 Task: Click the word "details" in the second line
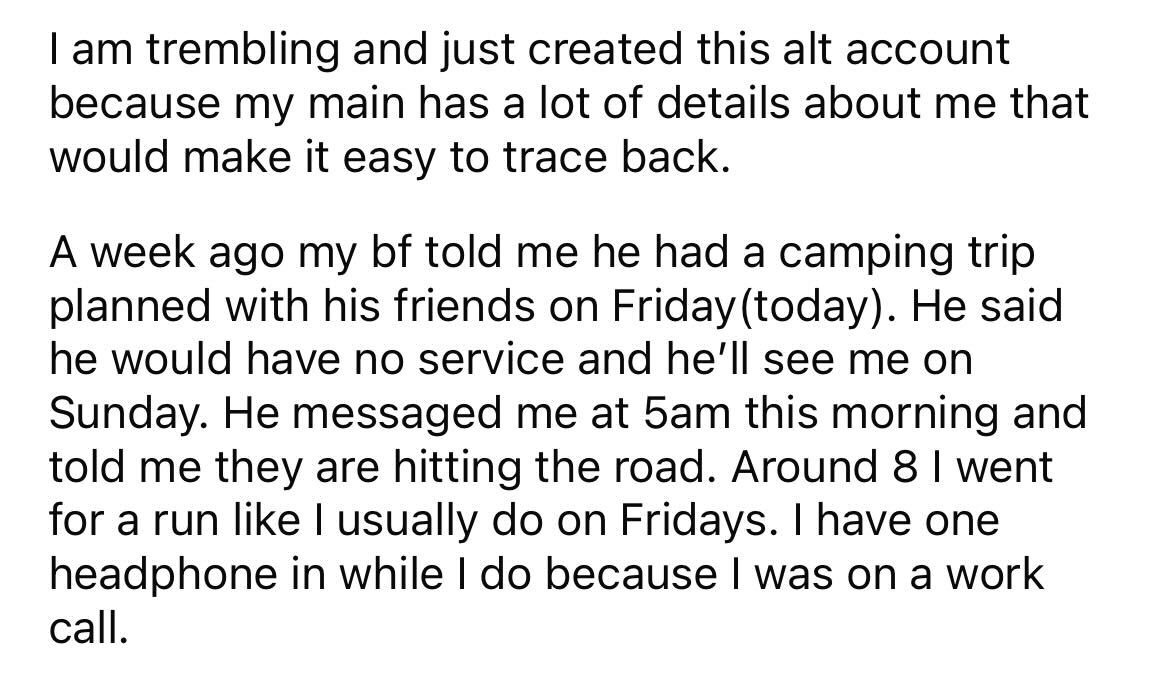pos(723,102)
